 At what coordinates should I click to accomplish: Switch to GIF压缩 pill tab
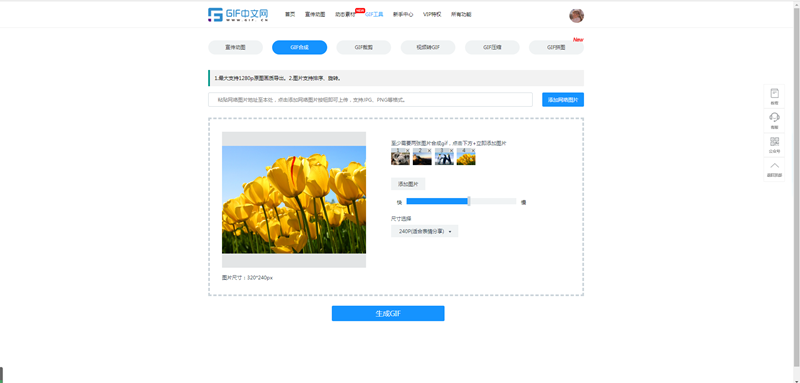pyautogui.click(x=492, y=47)
